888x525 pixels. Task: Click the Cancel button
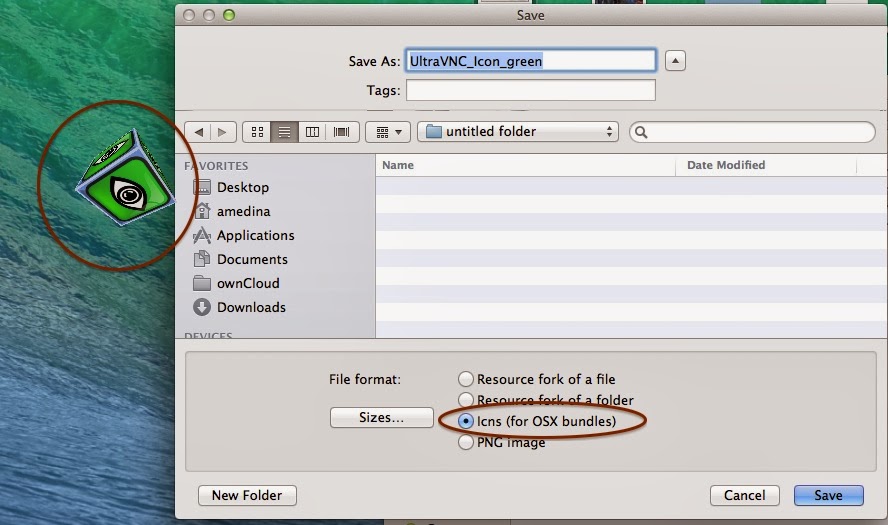tap(744, 496)
